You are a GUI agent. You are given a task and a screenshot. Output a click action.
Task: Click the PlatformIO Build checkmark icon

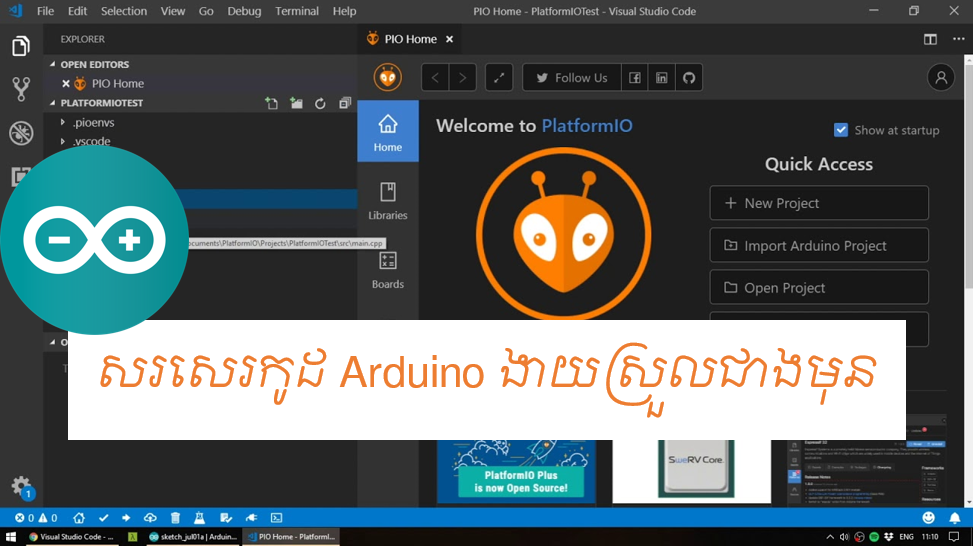pos(103,518)
